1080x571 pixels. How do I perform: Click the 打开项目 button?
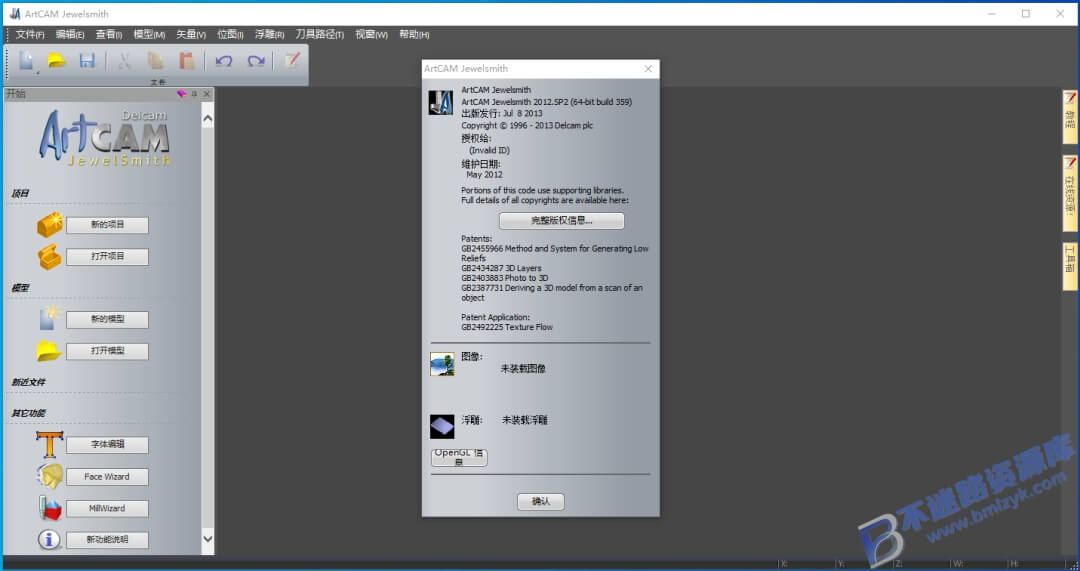point(107,256)
